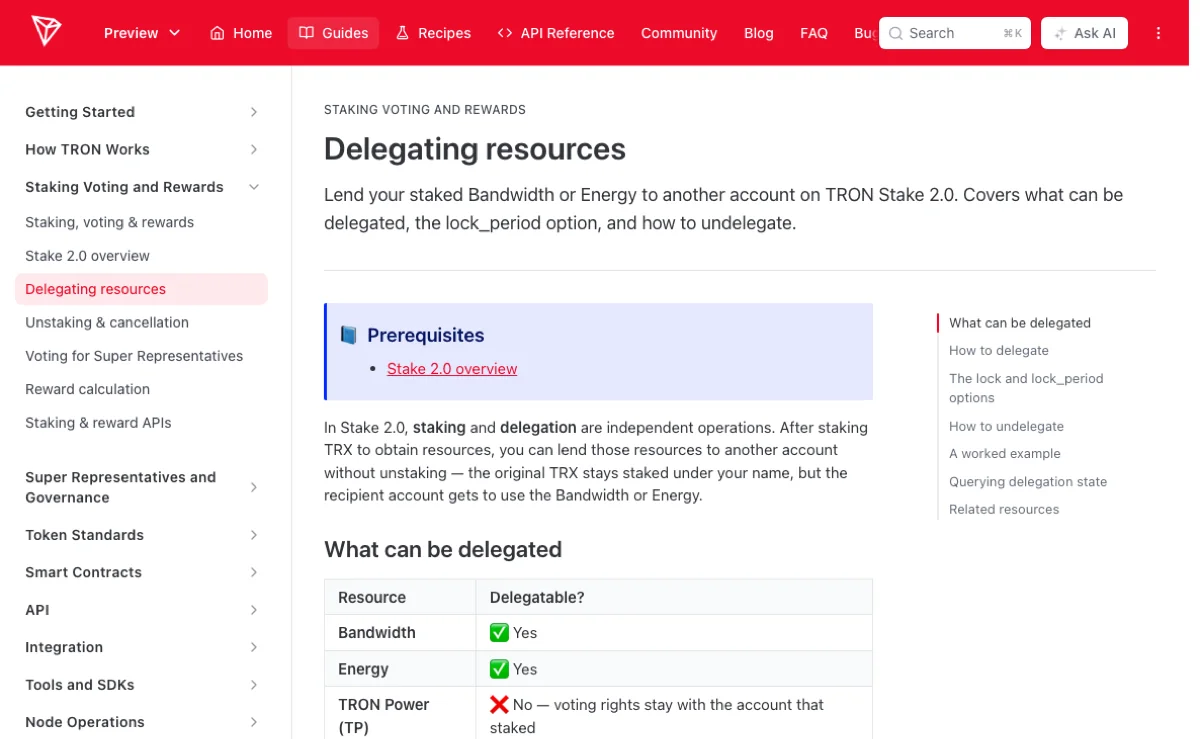Screen dimensions: 1200x739
Task: Expand the Integration section
Action: point(142,647)
